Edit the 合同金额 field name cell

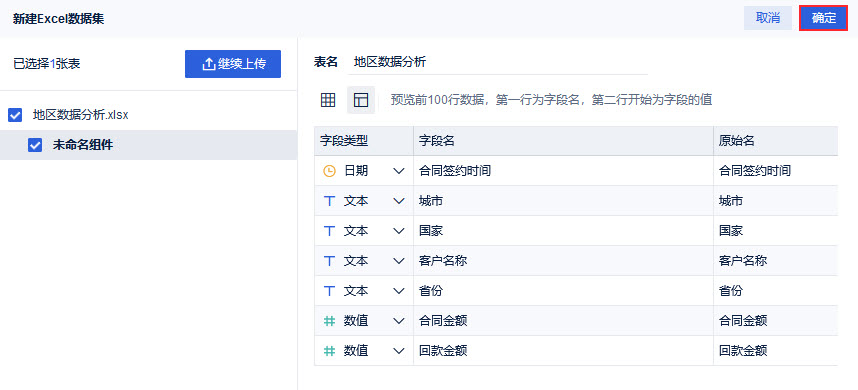[563, 321]
